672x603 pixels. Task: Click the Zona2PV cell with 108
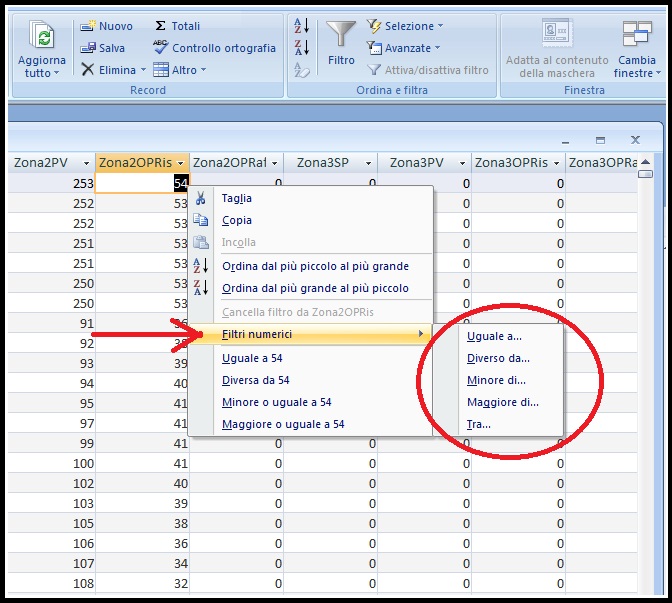click(51, 583)
